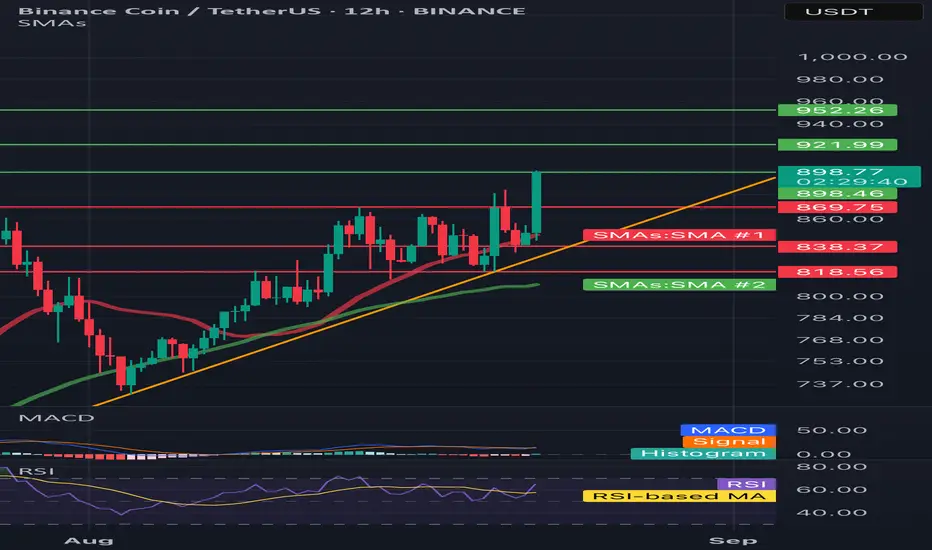
Task: Select the yellow RSI-based MA label
Action: [679, 496]
